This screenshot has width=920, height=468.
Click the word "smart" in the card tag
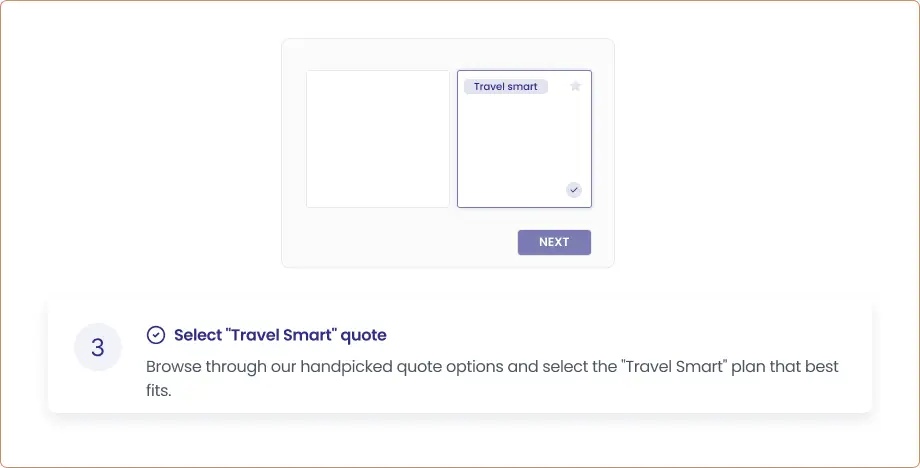pyautogui.click(x=522, y=87)
